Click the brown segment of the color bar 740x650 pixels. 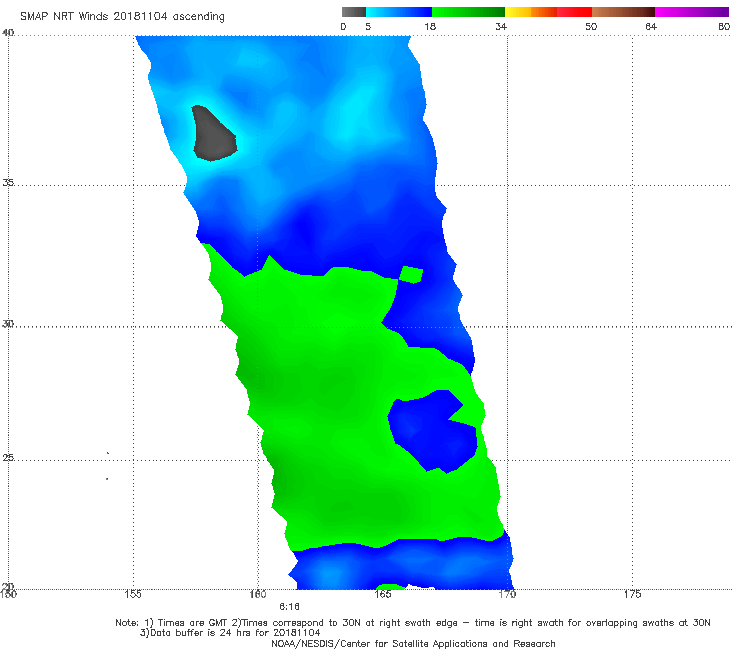pos(623,12)
